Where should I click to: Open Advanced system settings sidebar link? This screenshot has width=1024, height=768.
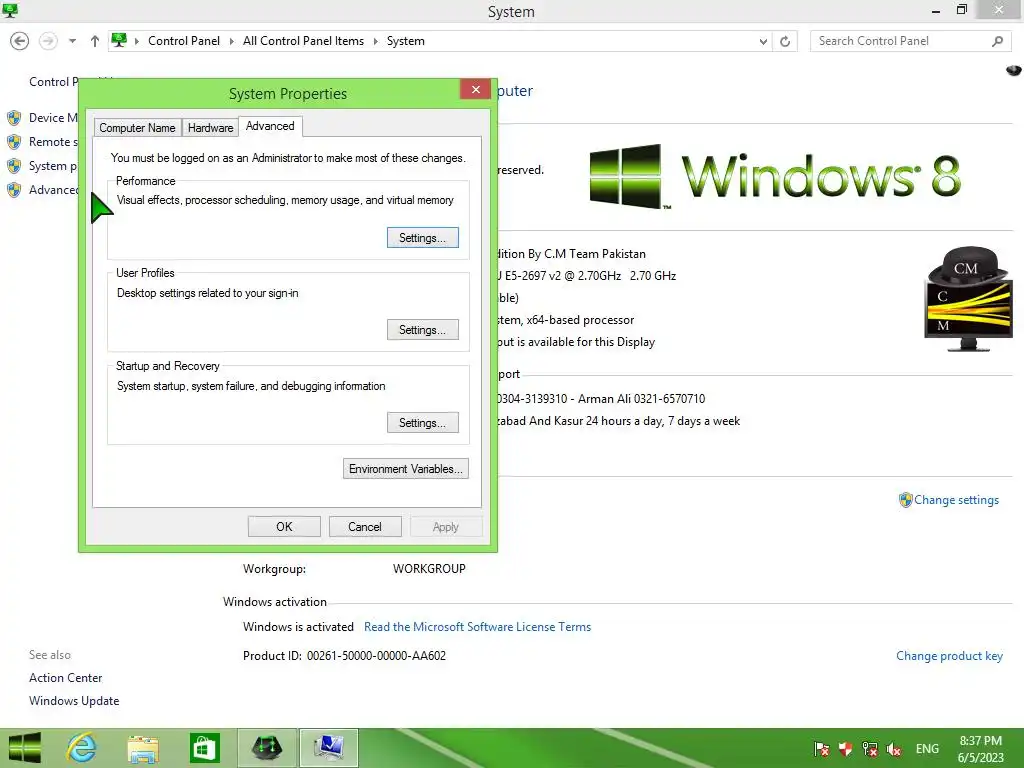click(x=53, y=190)
